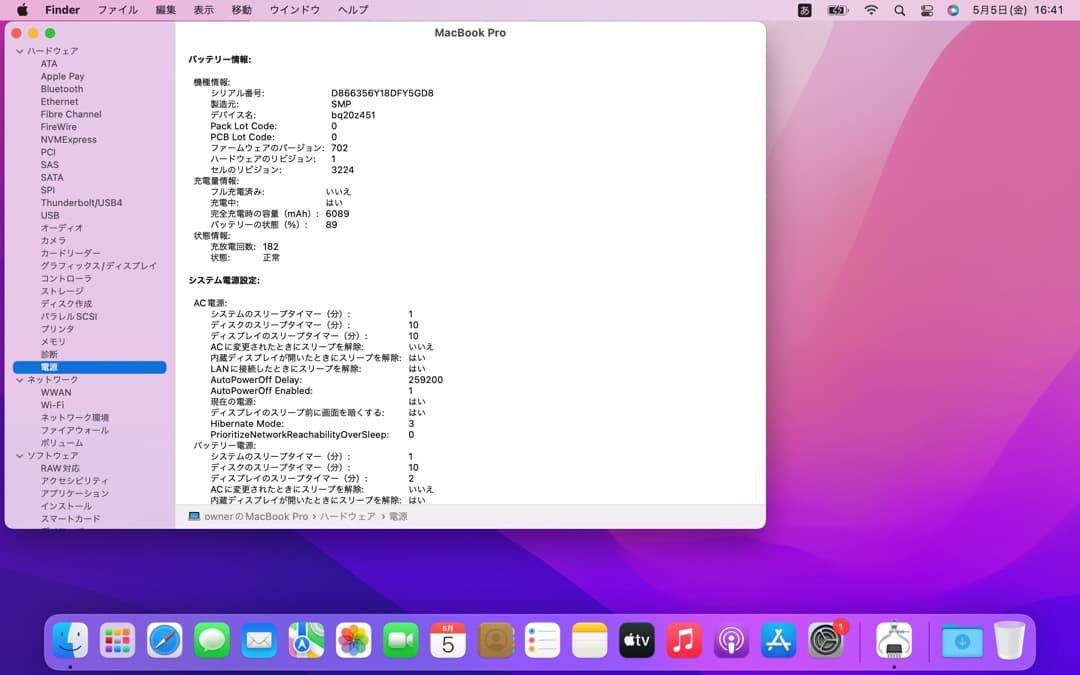Click the serial number D866356Y18DFY5GD8
Image resolution: width=1080 pixels, height=675 pixels.
(382, 93)
